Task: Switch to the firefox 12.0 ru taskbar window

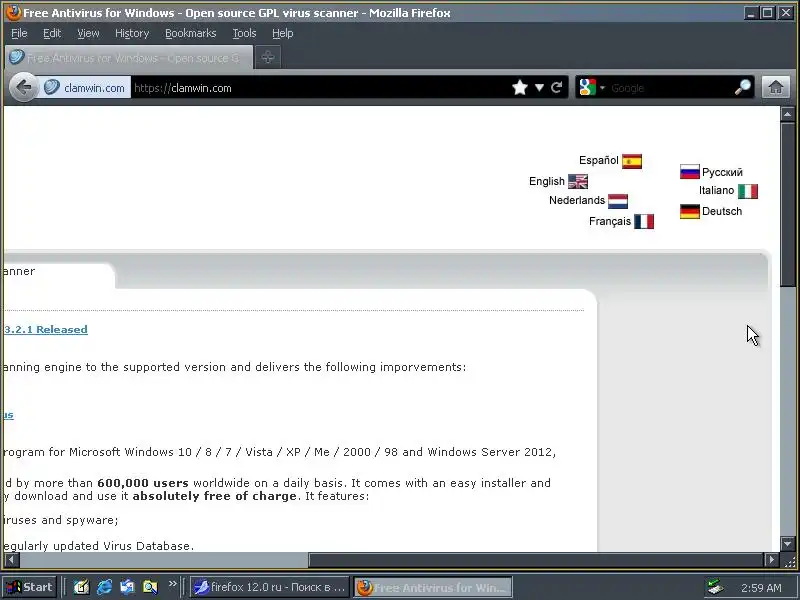Action: pos(270,587)
